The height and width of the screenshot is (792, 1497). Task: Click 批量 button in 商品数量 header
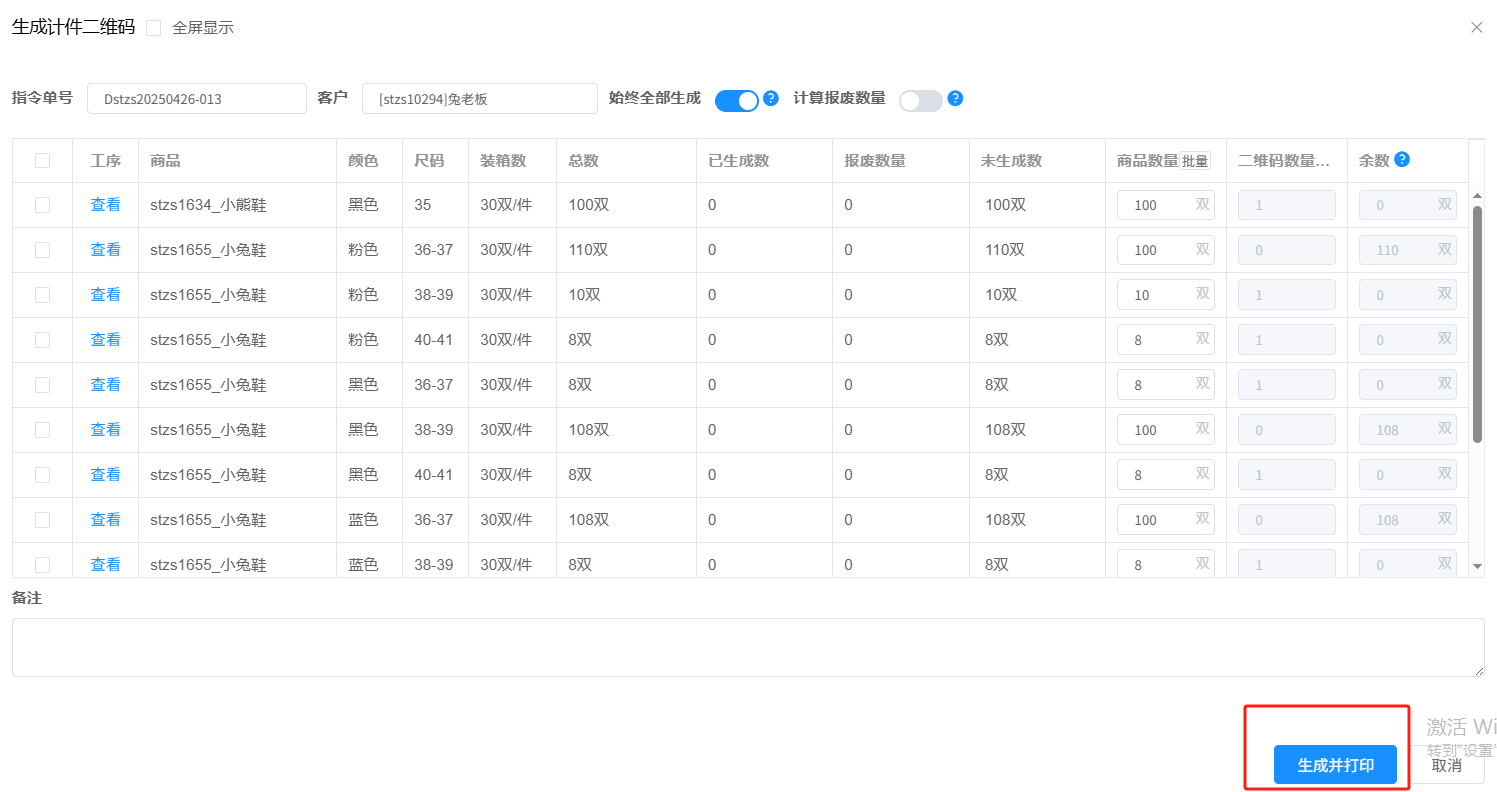pos(1195,161)
